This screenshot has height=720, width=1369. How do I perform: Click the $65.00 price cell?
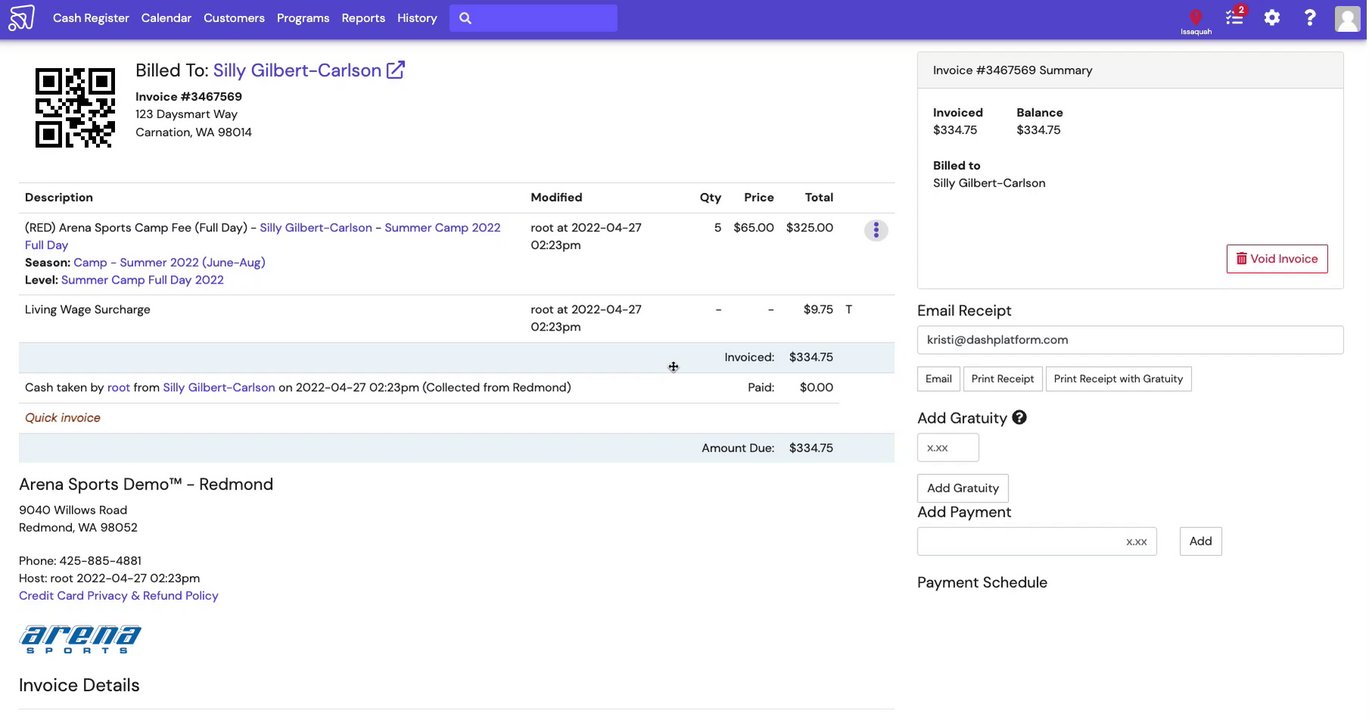tap(754, 228)
